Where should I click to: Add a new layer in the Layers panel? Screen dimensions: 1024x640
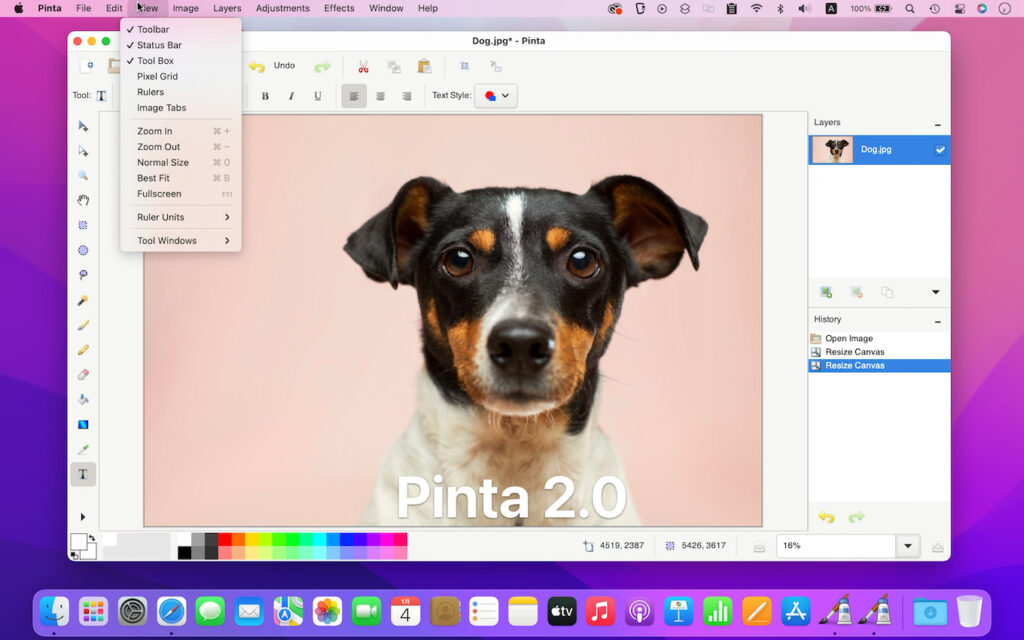point(826,292)
